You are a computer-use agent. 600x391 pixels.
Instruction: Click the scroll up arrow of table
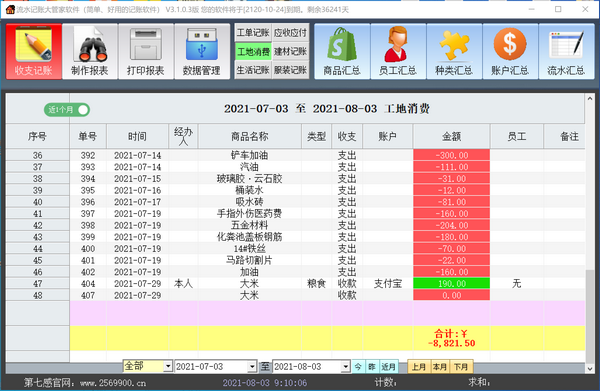tap(590, 98)
